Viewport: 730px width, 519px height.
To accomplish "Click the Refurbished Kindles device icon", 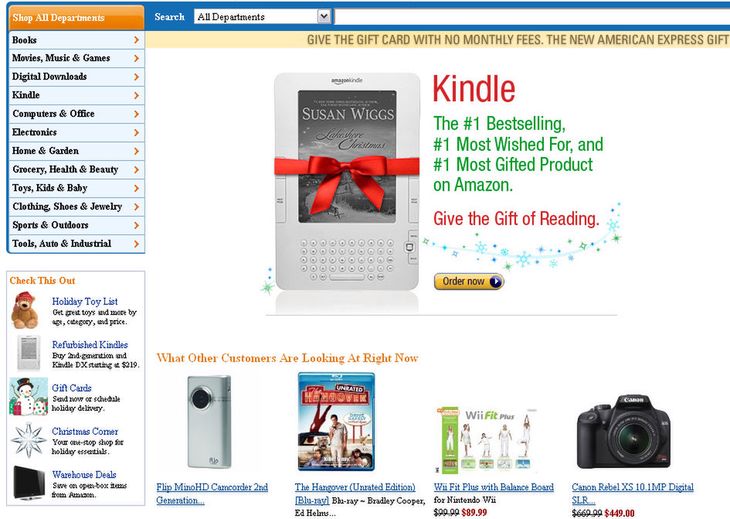I will click(29, 353).
